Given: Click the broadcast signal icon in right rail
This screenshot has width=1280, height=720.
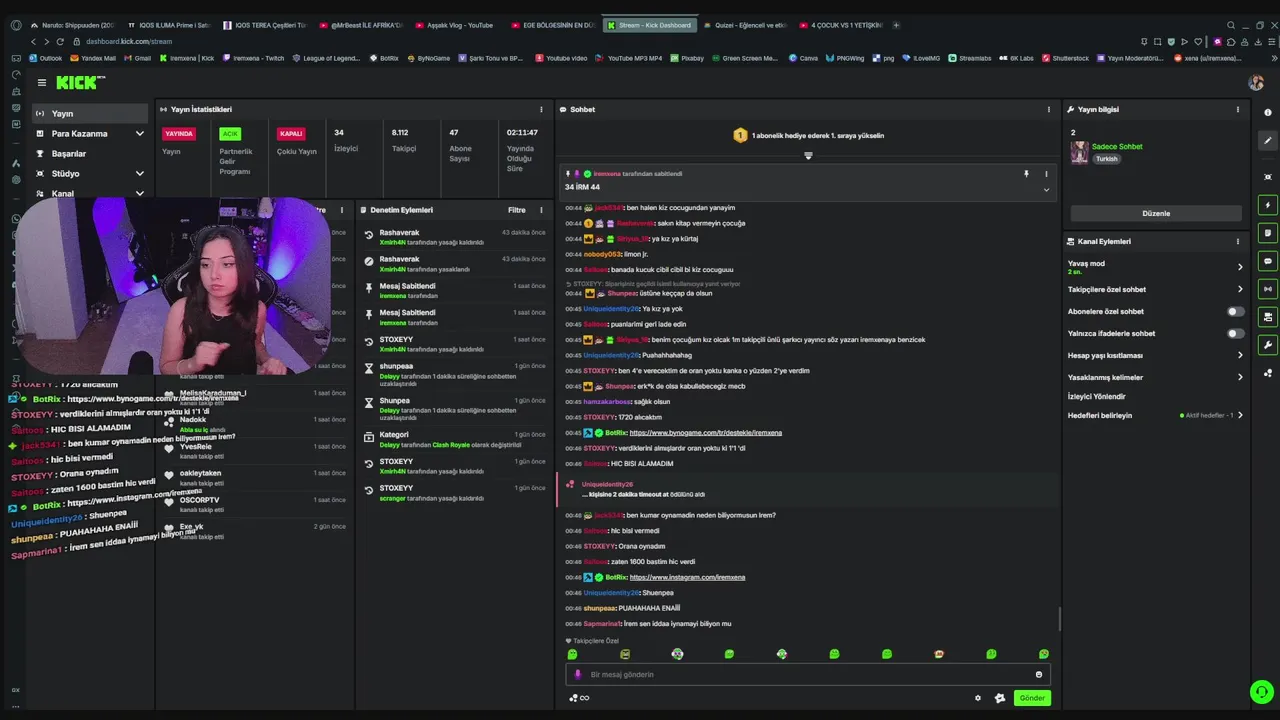Looking at the screenshot, I should pyautogui.click(x=1268, y=289).
